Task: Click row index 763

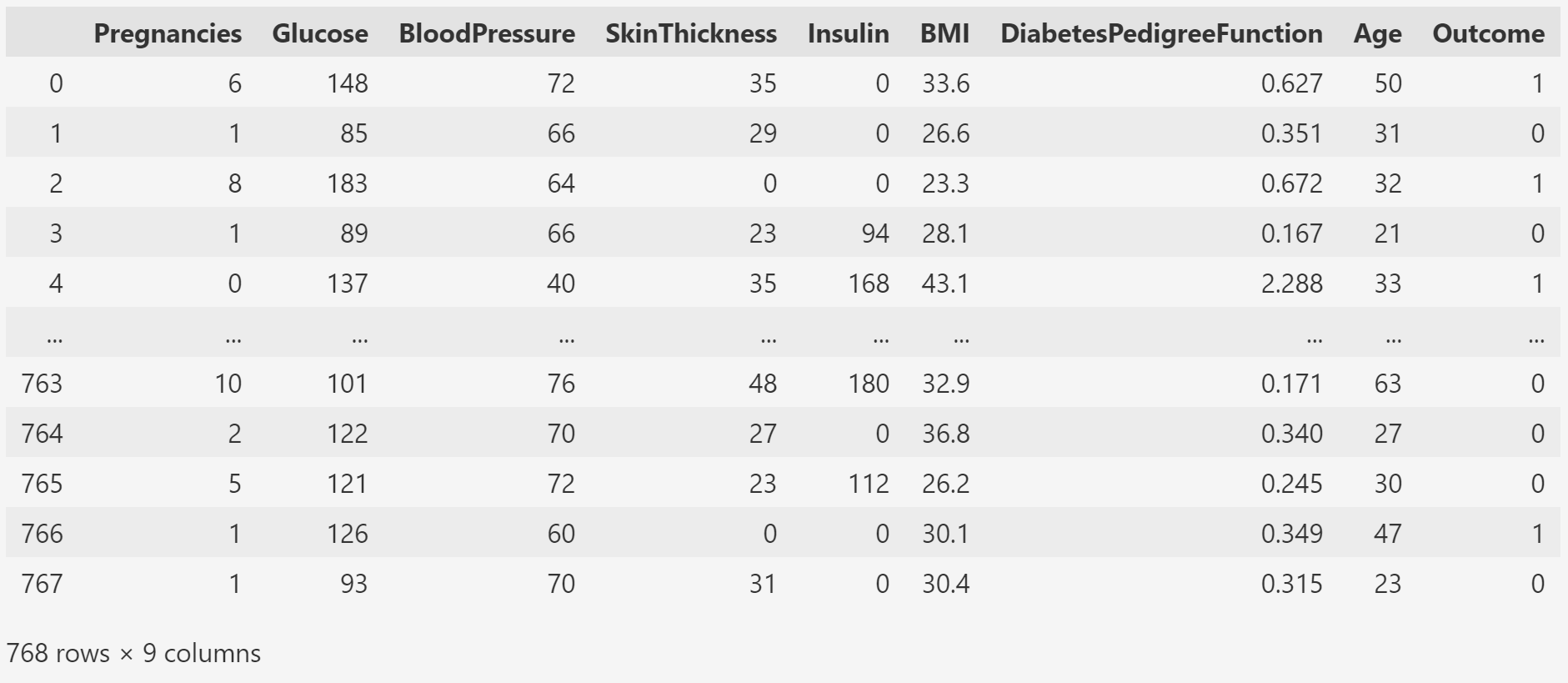Action: pyautogui.click(x=42, y=384)
